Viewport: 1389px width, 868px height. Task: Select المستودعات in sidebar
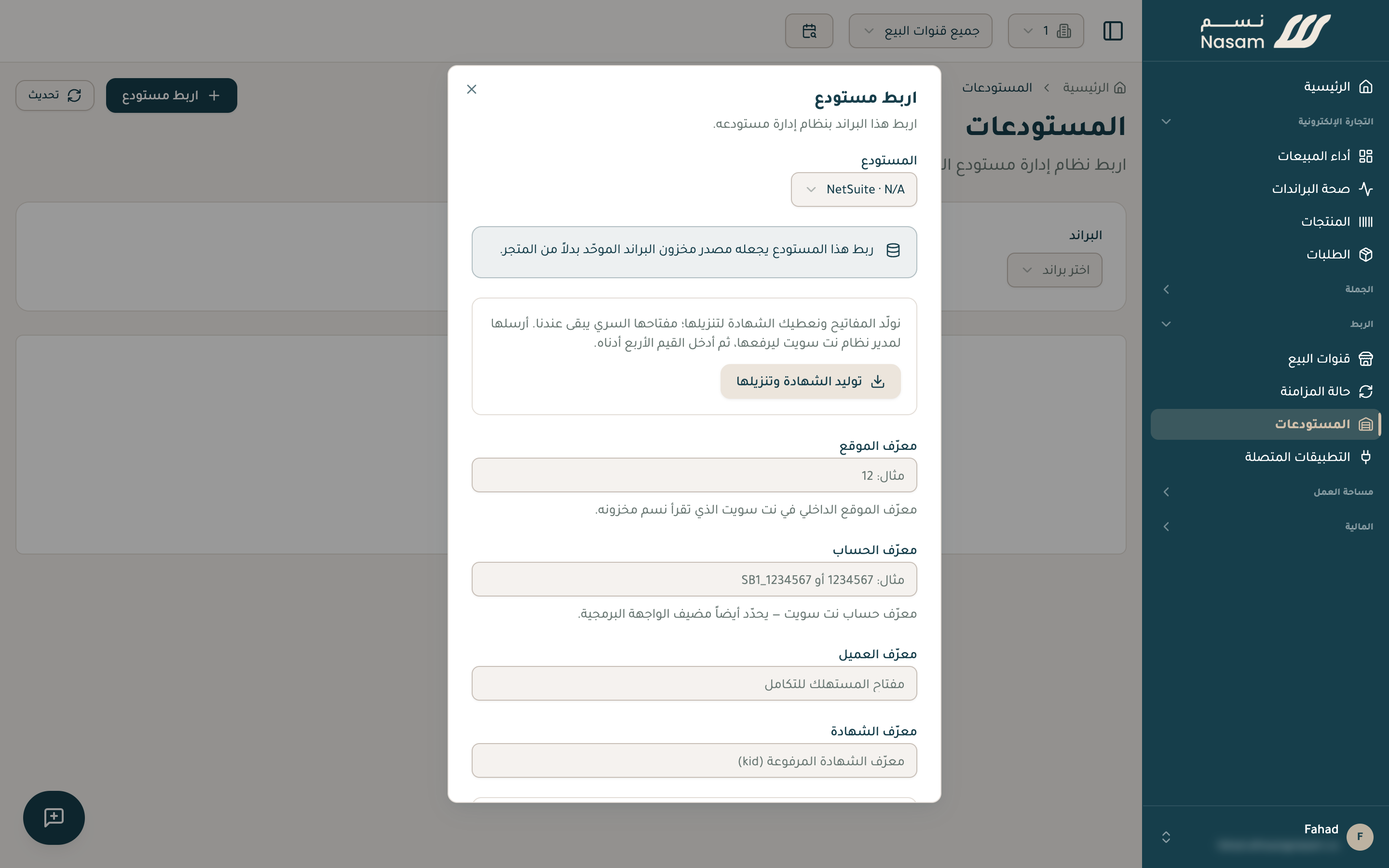tap(1265, 424)
